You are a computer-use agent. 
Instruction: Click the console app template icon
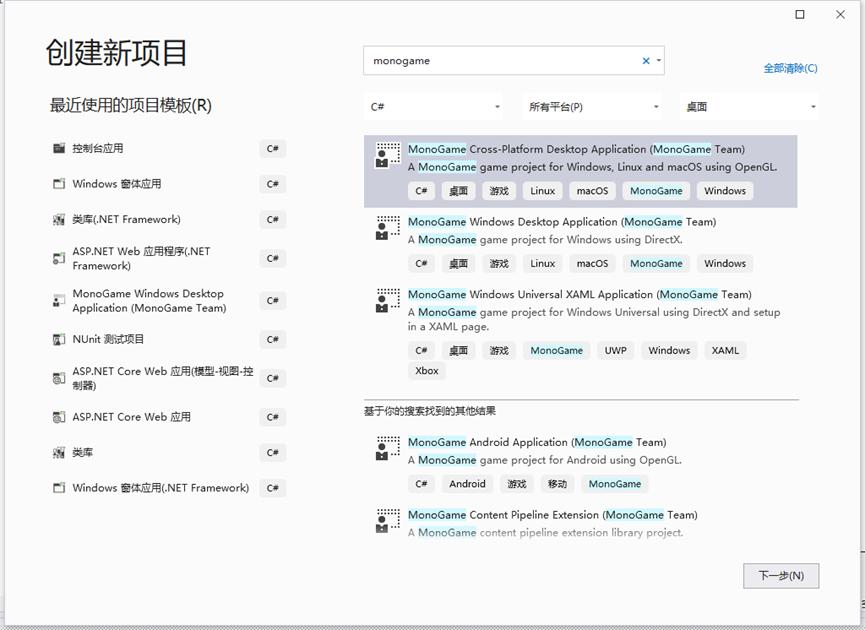coord(59,149)
